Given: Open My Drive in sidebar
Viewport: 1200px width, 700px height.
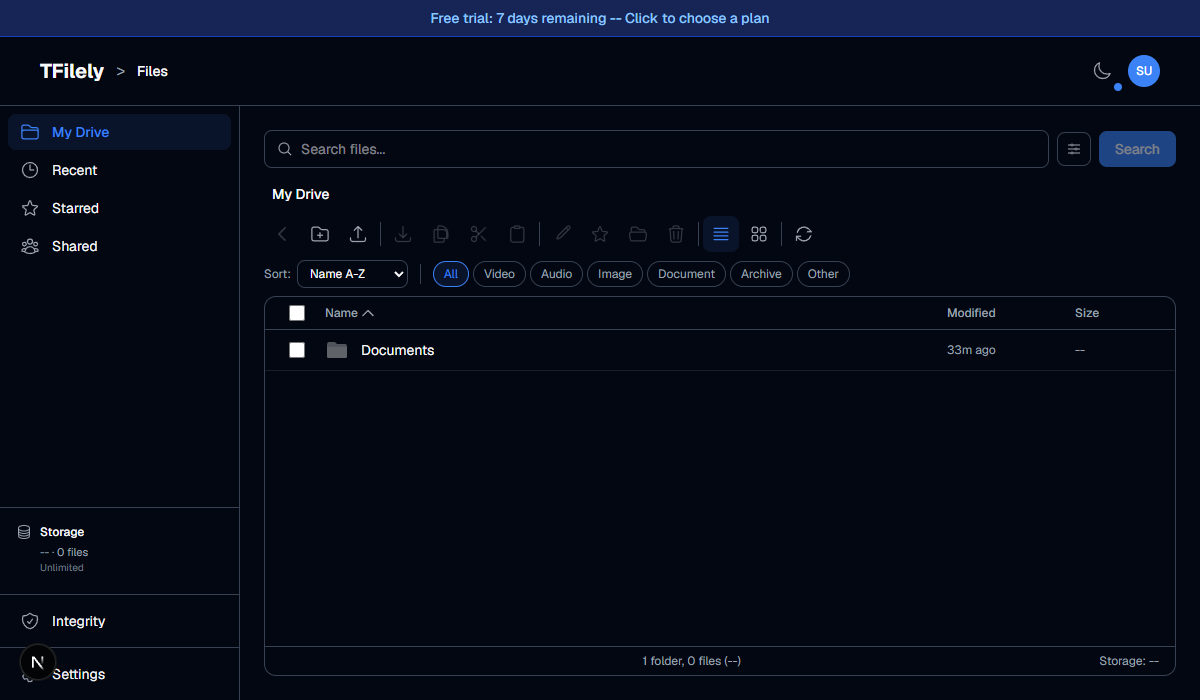Looking at the screenshot, I should click(119, 132).
